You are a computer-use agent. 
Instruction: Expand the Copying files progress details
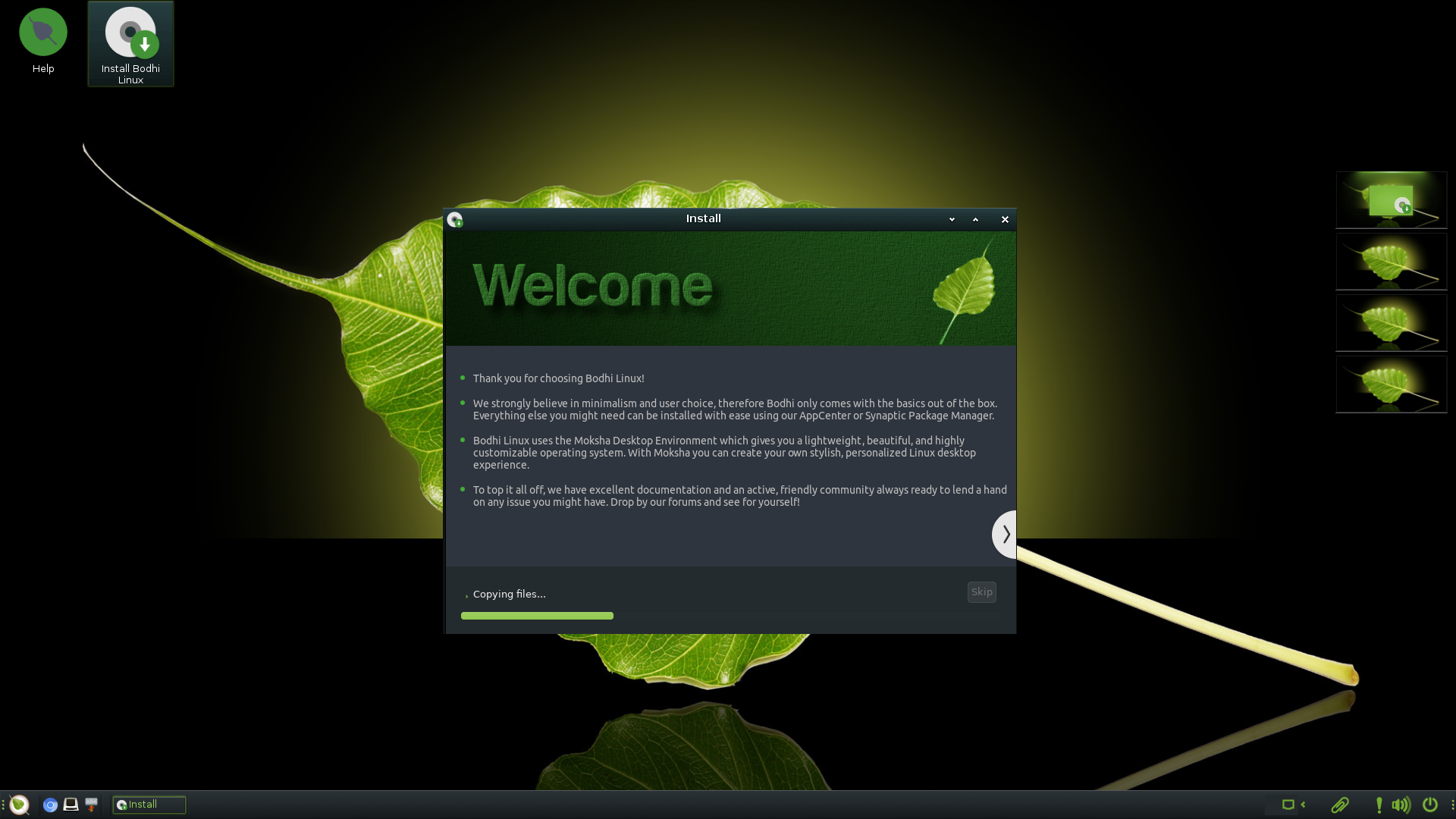[465, 596]
